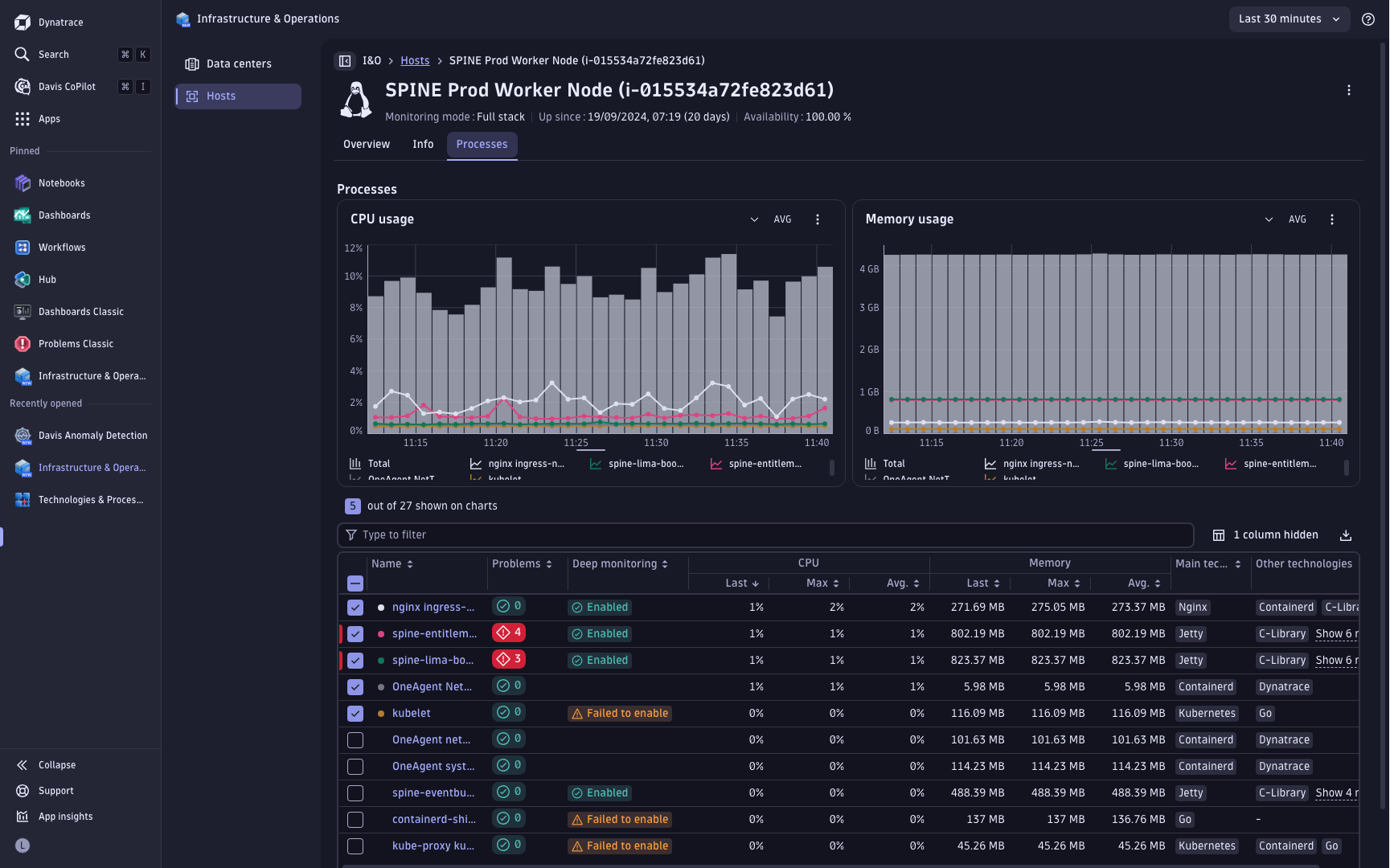Check spine-eventbu process checkbox
Viewport: 1390px width, 868px height.
coord(355,793)
